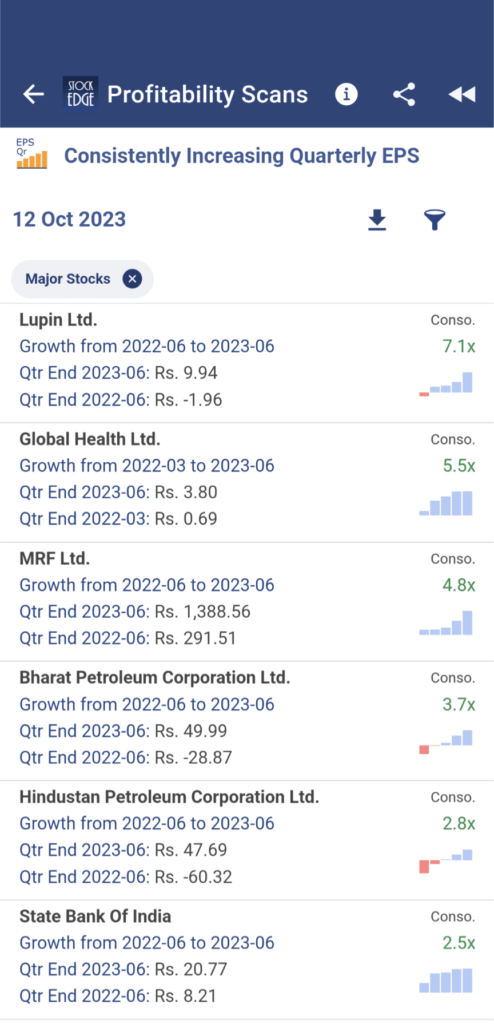Open Lupin Ltd. stock entry
Image resolution: width=494 pixels, height=1024 pixels.
(247, 362)
